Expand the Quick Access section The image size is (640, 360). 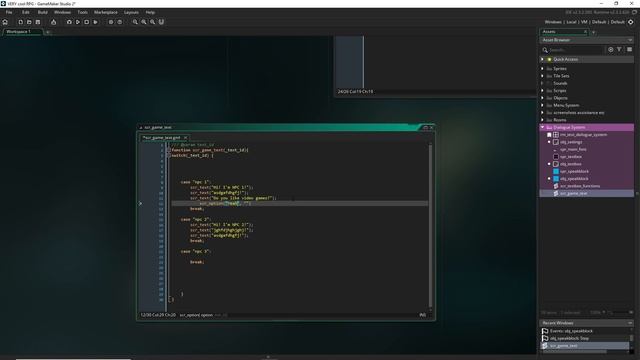[542, 60]
